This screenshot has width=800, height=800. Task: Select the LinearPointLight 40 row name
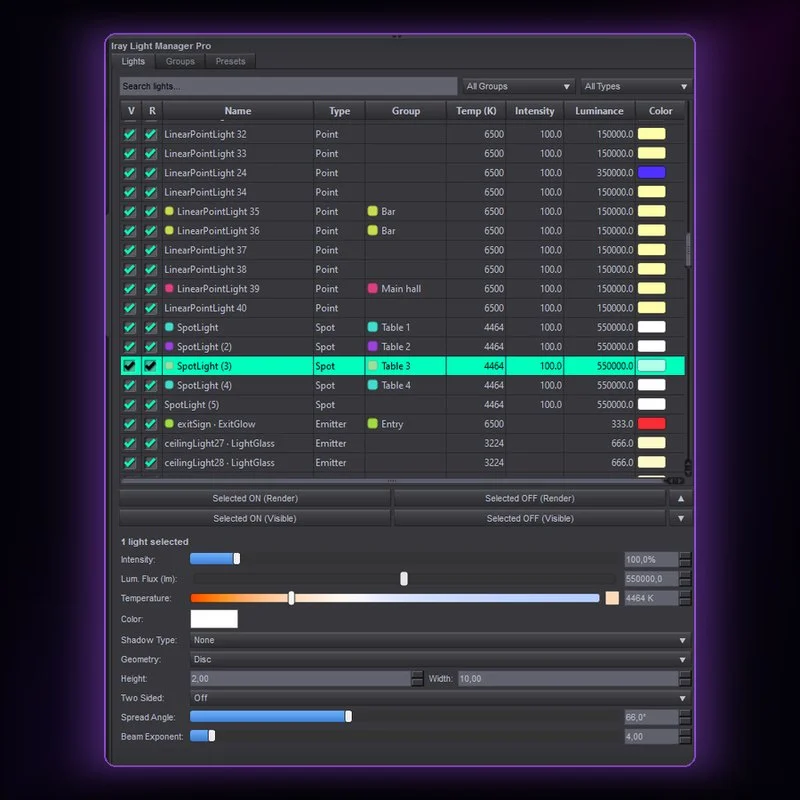[205, 308]
